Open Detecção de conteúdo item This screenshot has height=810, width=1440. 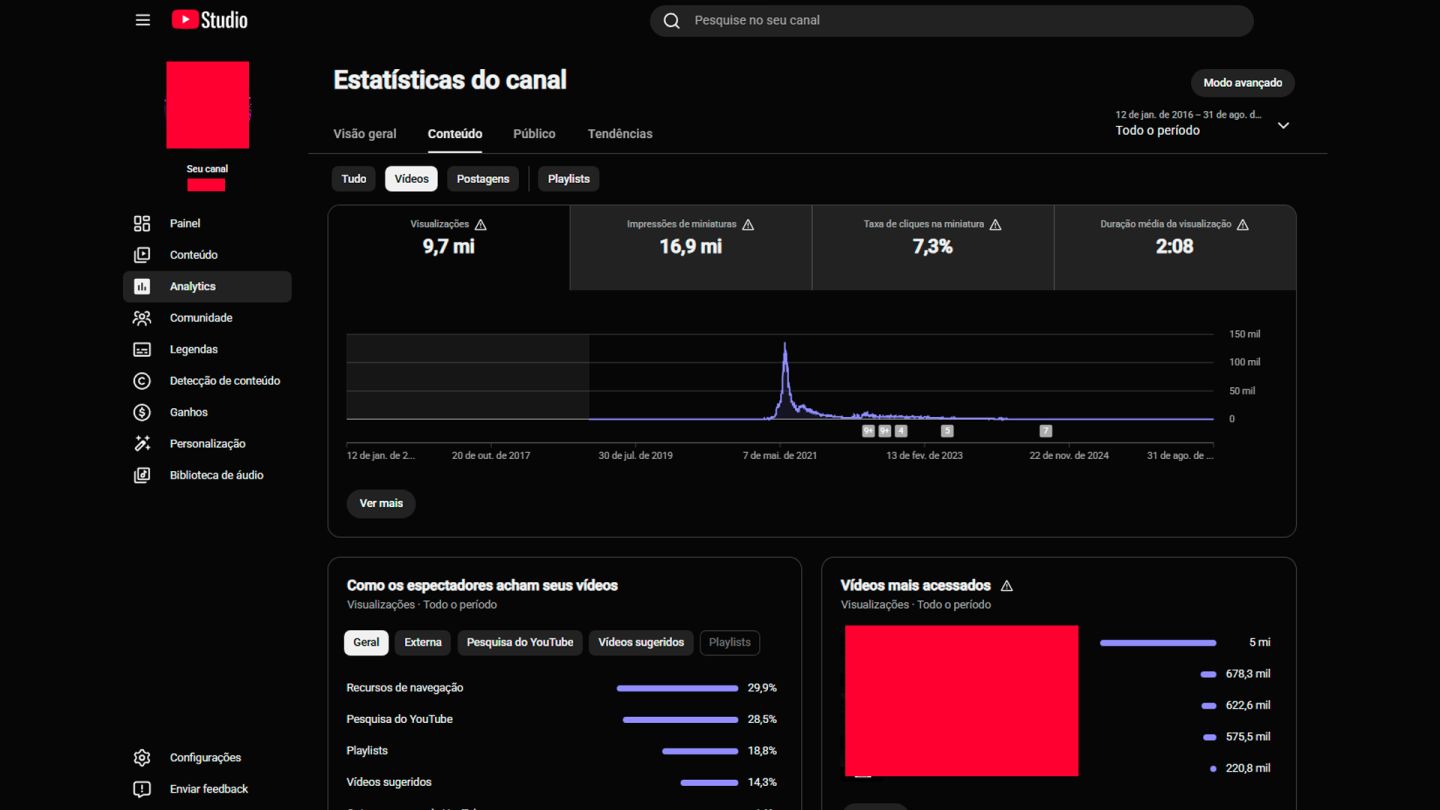[x=207, y=381]
